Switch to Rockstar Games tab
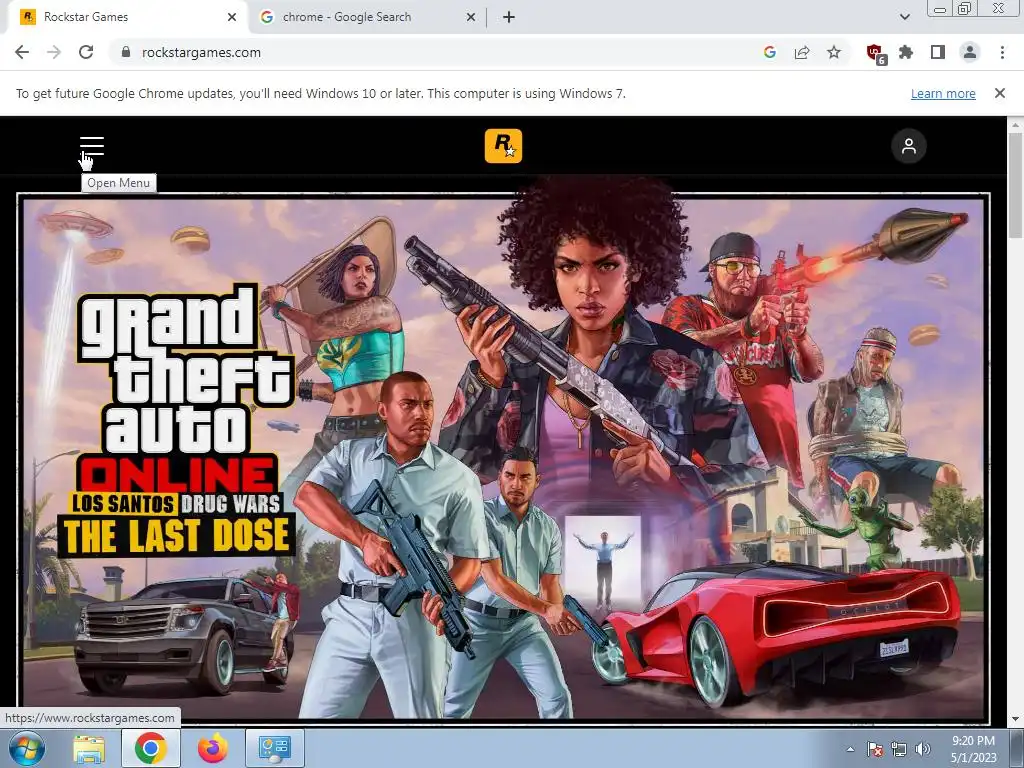The width and height of the screenshot is (1024, 768). coord(127,17)
